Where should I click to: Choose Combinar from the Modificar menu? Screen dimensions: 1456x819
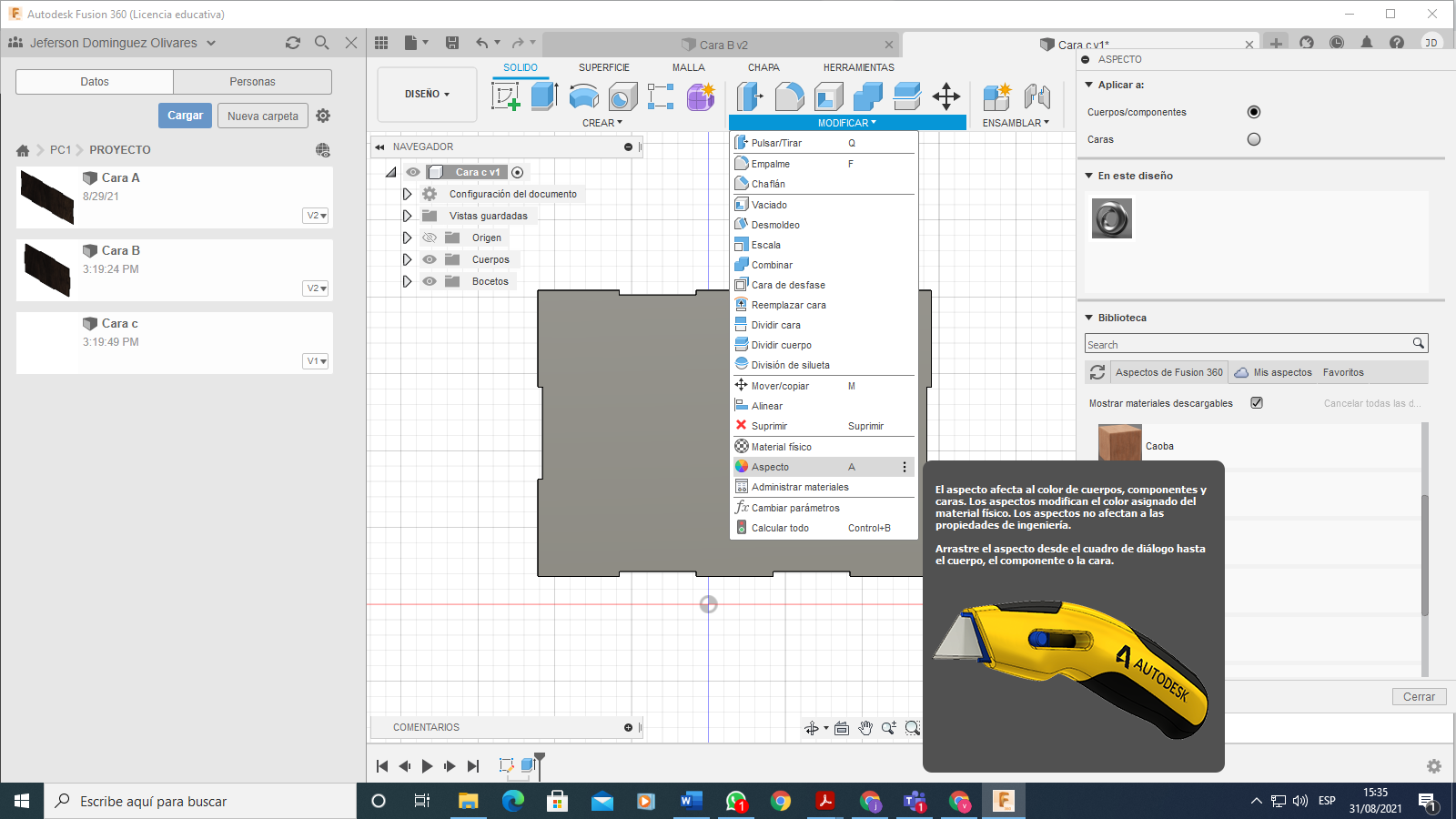(x=772, y=265)
